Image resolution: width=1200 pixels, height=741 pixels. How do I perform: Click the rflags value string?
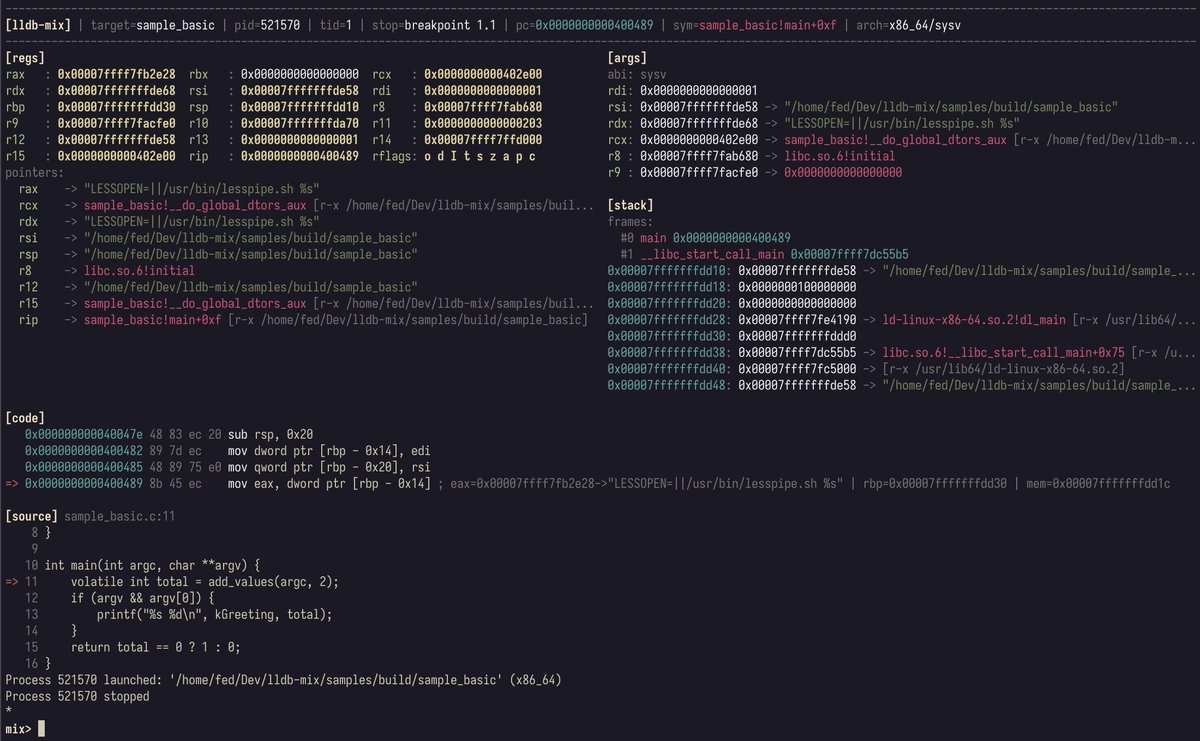480,156
